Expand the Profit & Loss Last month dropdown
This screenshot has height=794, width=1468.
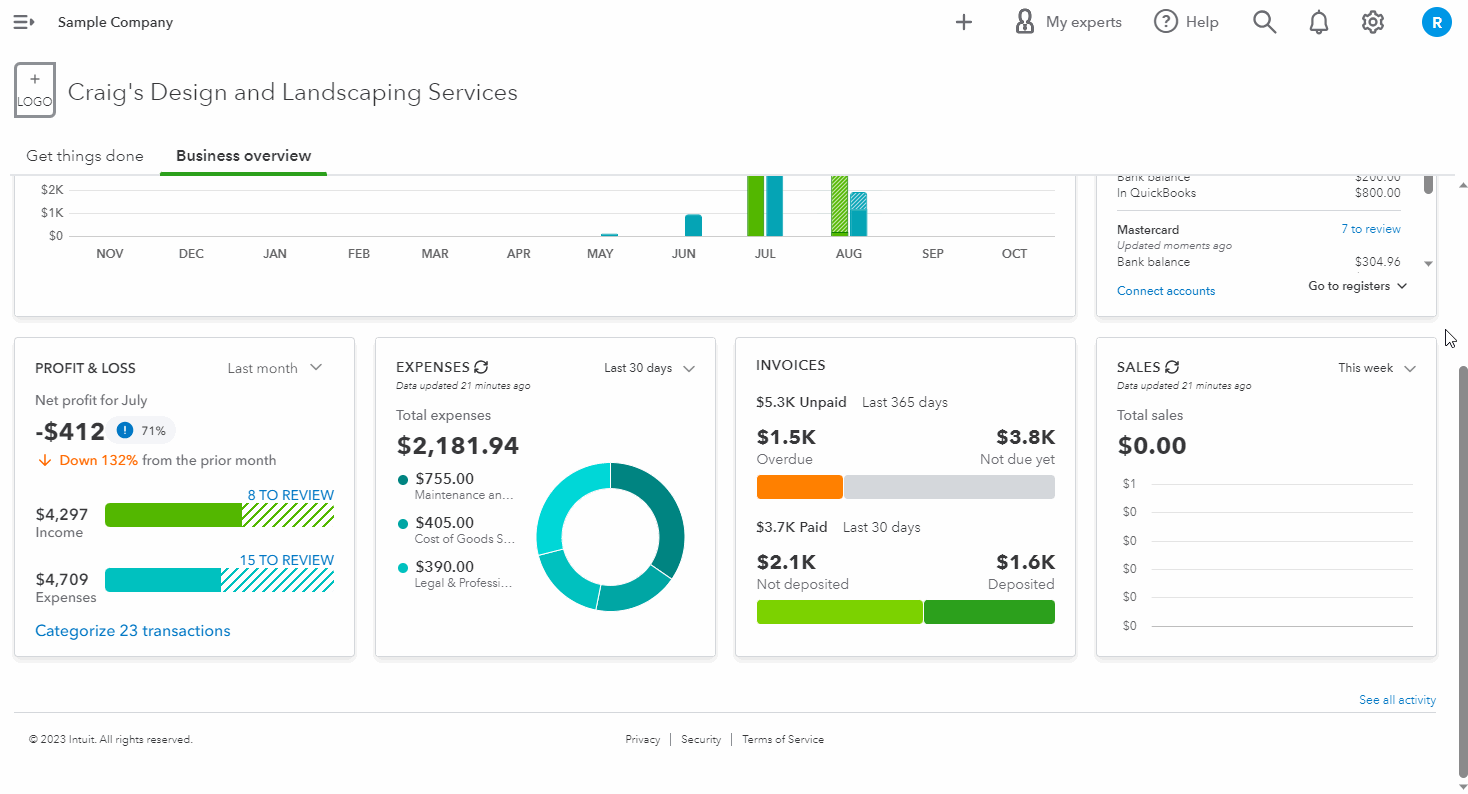coord(275,368)
